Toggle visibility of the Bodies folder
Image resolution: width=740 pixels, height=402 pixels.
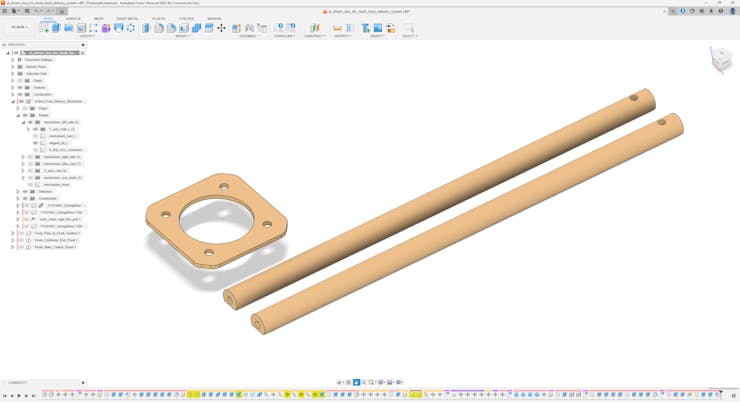(25, 115)
